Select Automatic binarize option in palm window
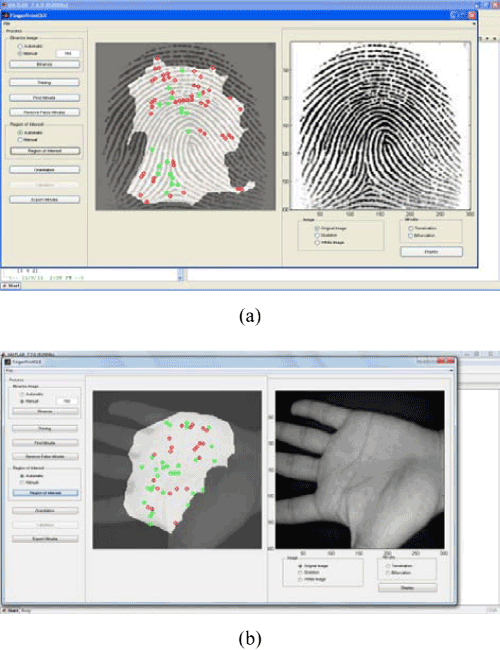Image resolution: width=500 pixels, height=650 pixels. 22,394
